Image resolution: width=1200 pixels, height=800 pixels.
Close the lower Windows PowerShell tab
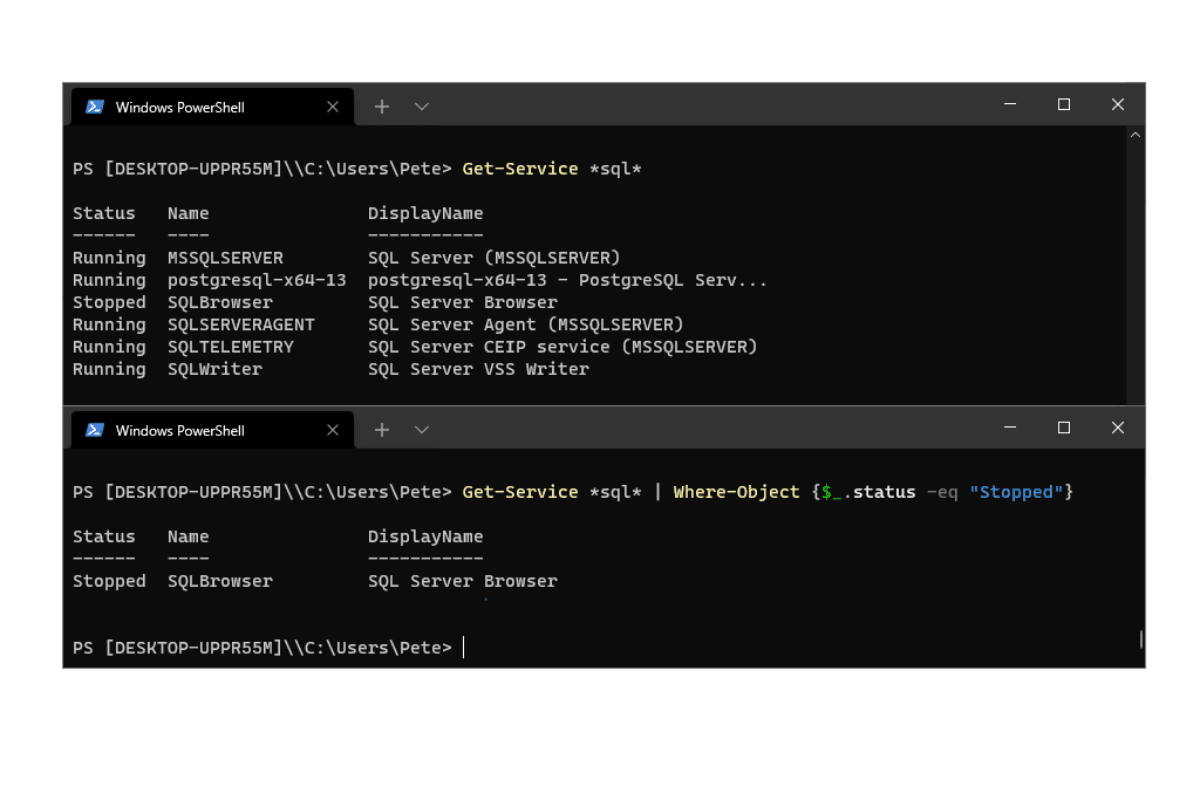333,430
